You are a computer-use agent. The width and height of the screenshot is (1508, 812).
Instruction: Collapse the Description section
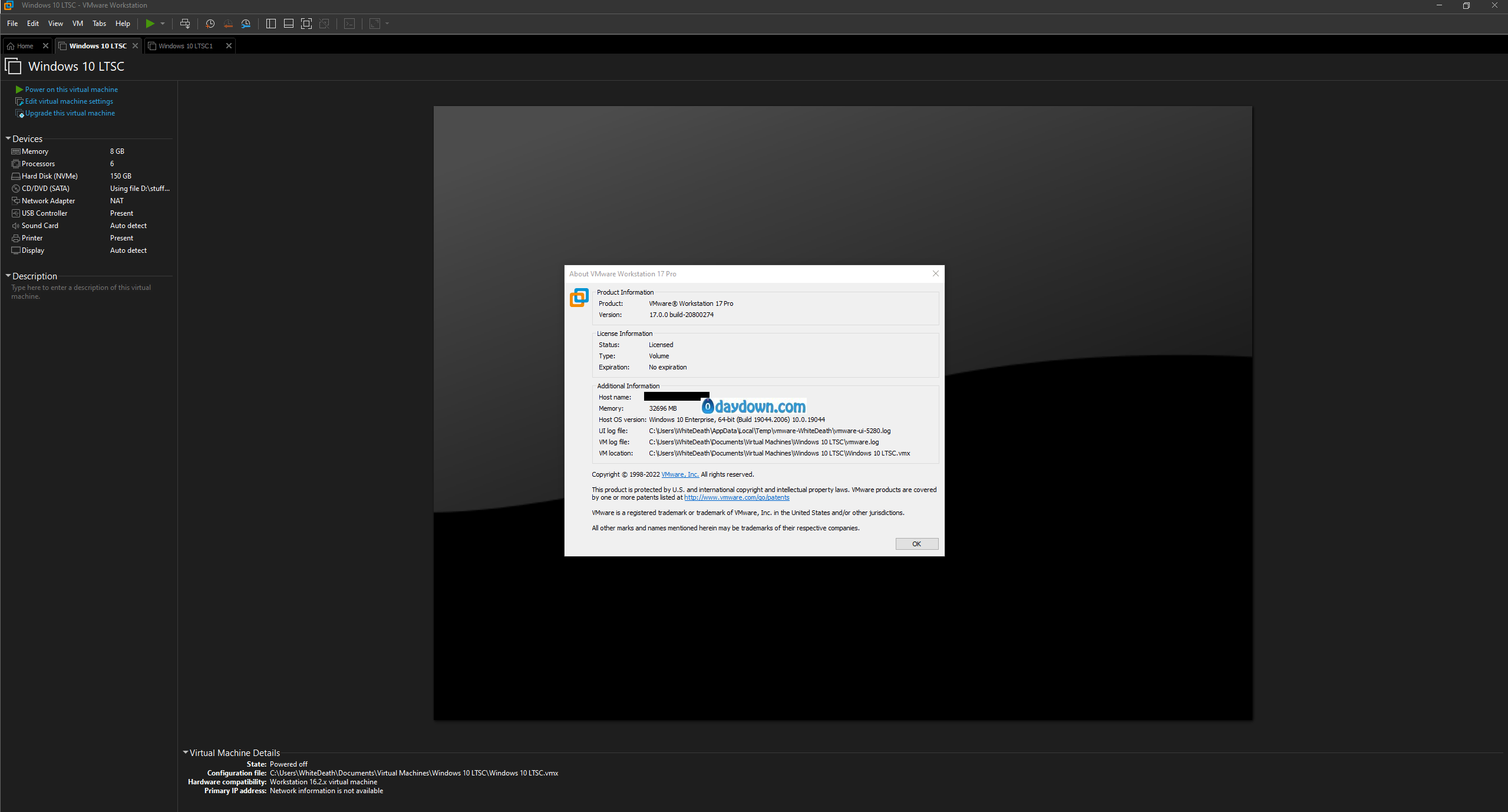coord(8,276)
